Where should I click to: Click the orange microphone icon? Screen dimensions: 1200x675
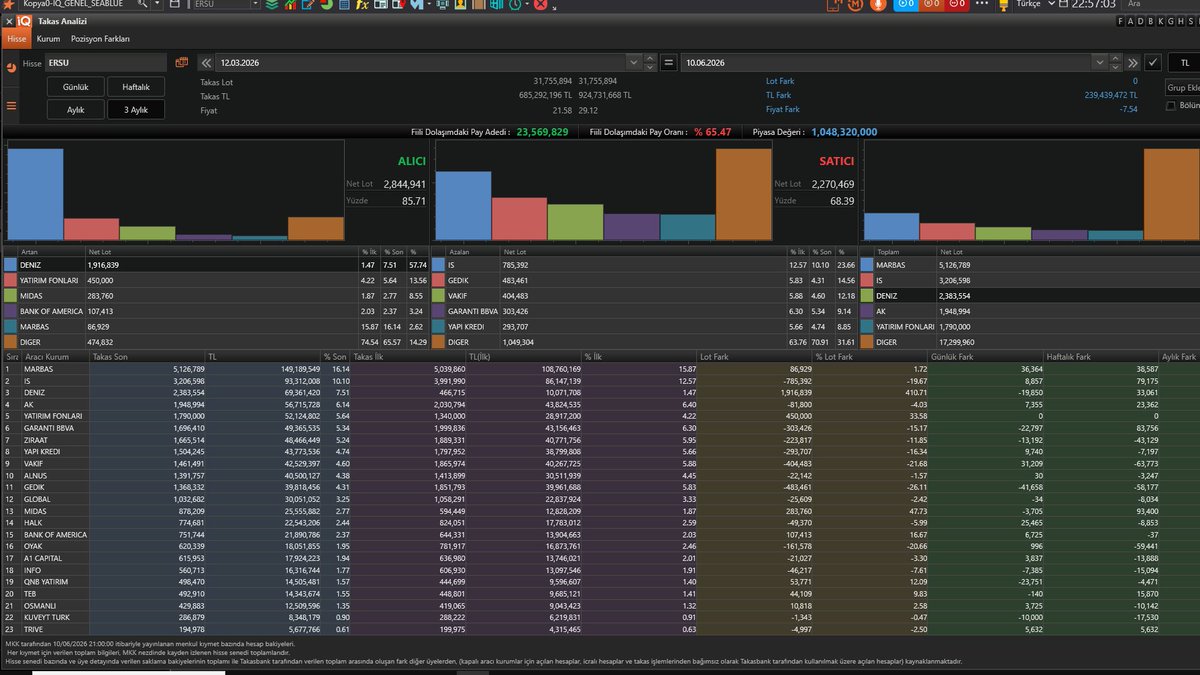(x=878, y=4)
